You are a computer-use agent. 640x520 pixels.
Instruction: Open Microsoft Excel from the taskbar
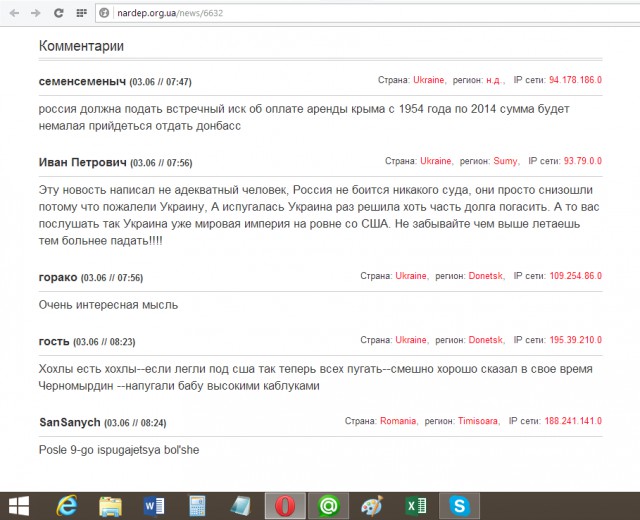pos(416,506)
